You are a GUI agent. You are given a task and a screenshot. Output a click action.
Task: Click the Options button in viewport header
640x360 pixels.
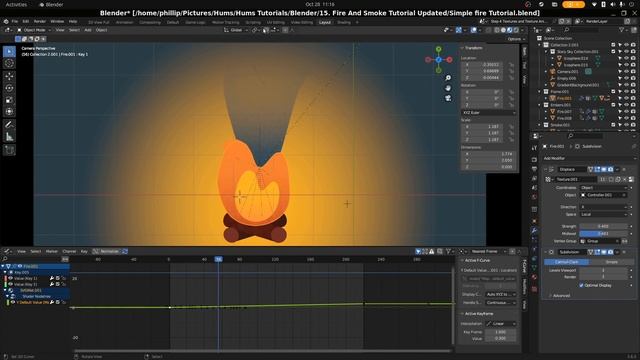click(516, 39)
